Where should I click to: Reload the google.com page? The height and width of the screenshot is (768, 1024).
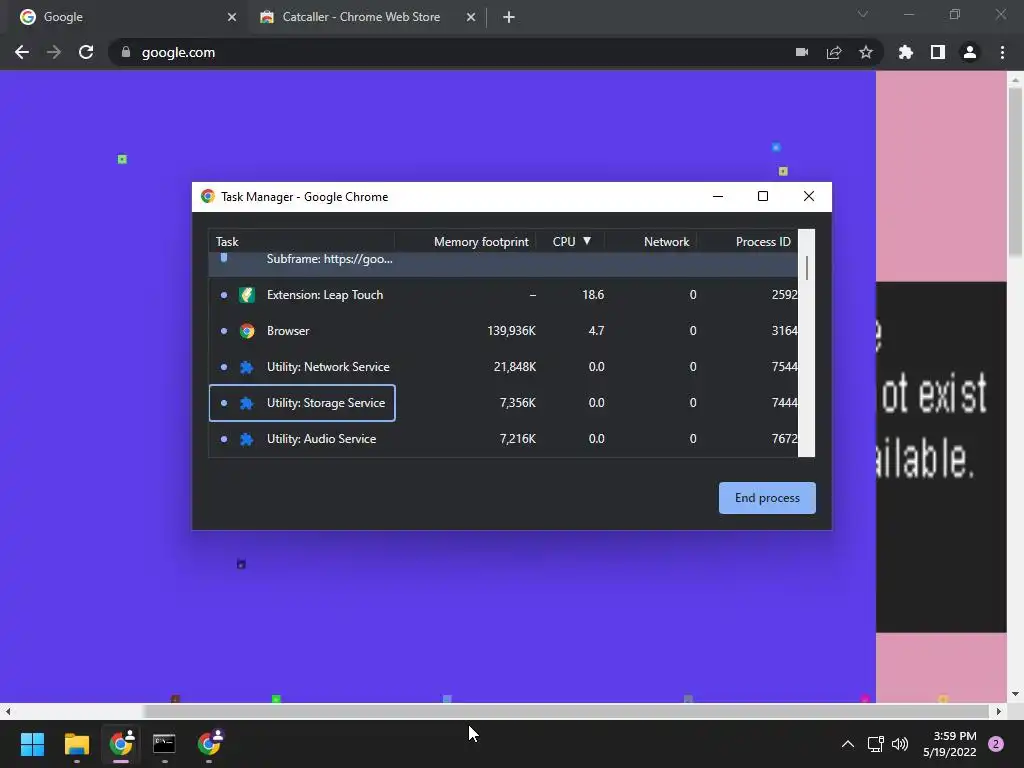(86, 52)
